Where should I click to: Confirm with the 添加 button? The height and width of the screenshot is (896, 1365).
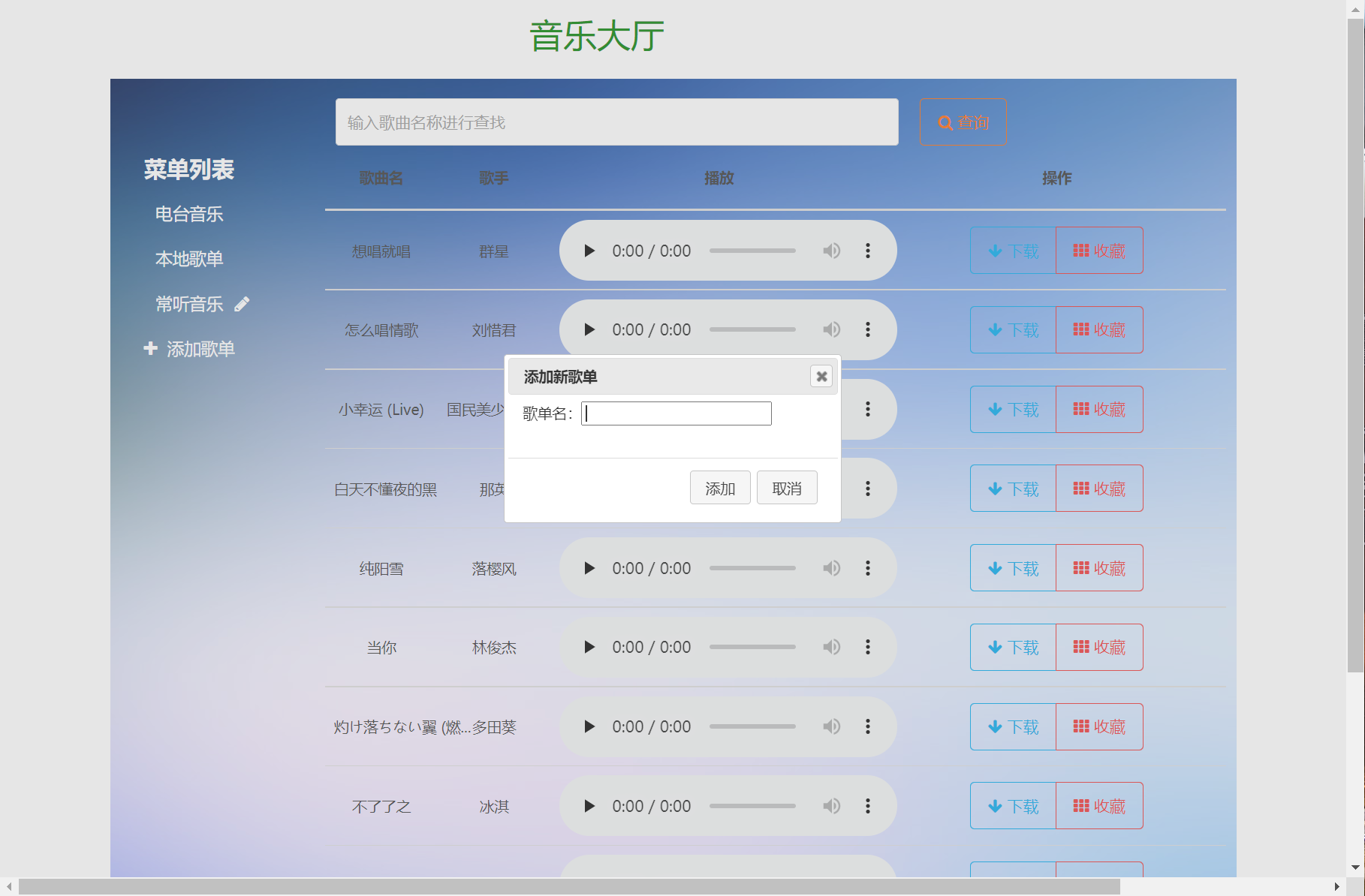[x=719, y=488]
